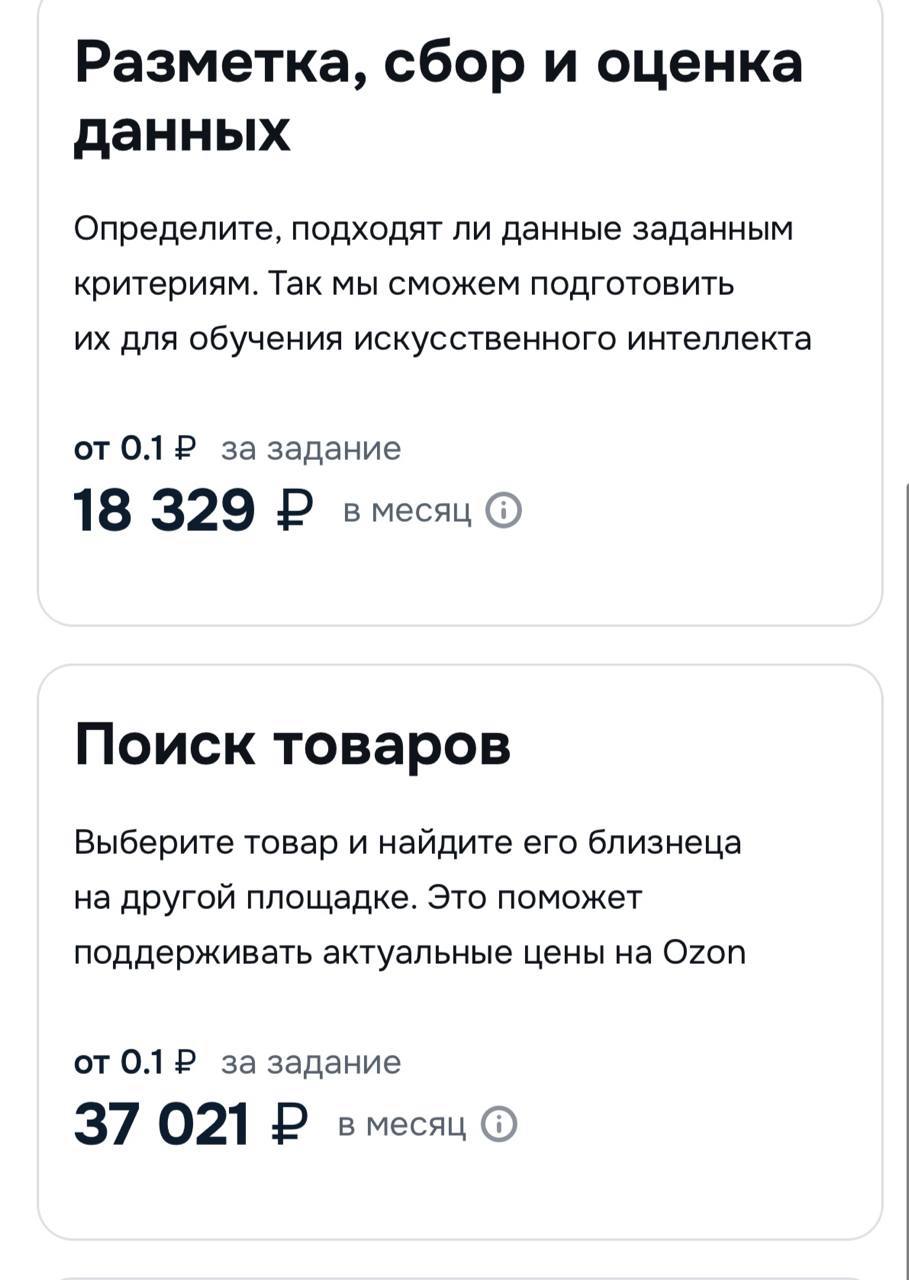Click the ruble sign after 18 329
The width and height of the screenshot is (909, 1280).
click(x=293, y=512)
